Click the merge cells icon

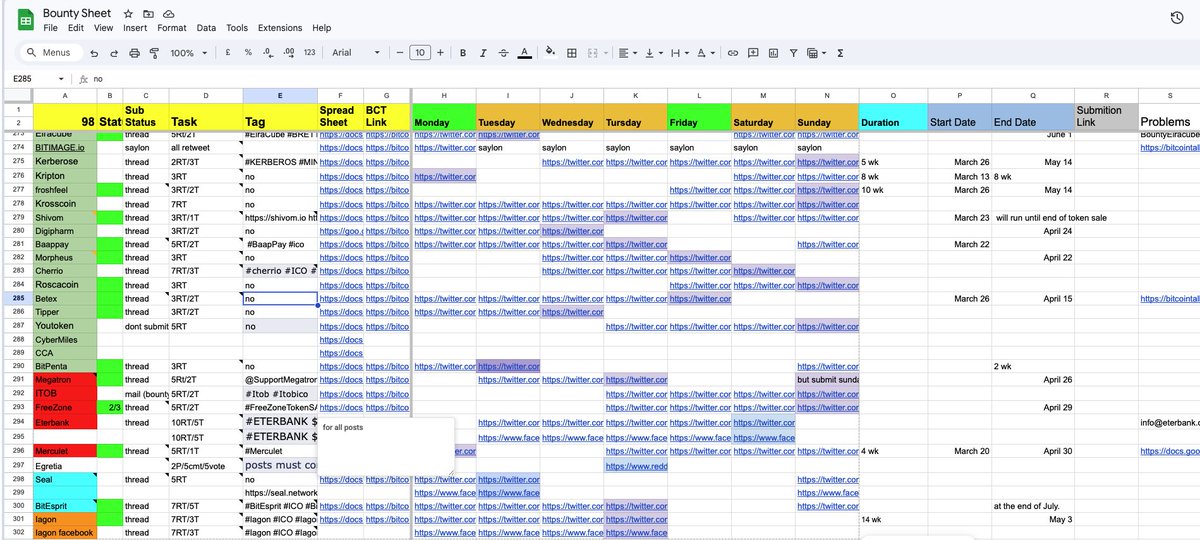coord(593,52)
